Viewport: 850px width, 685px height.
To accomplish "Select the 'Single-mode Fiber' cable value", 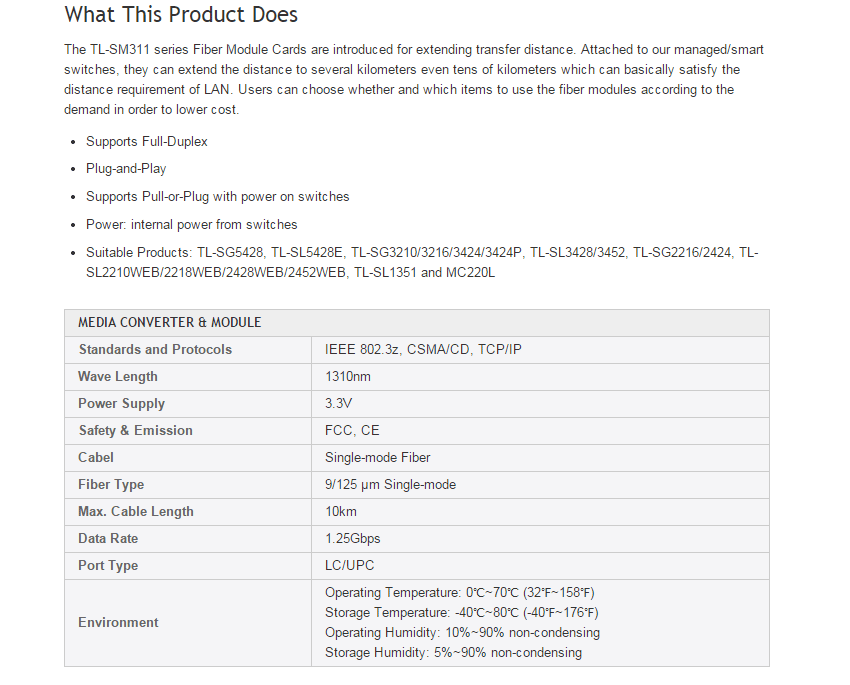I will (377, 458).
